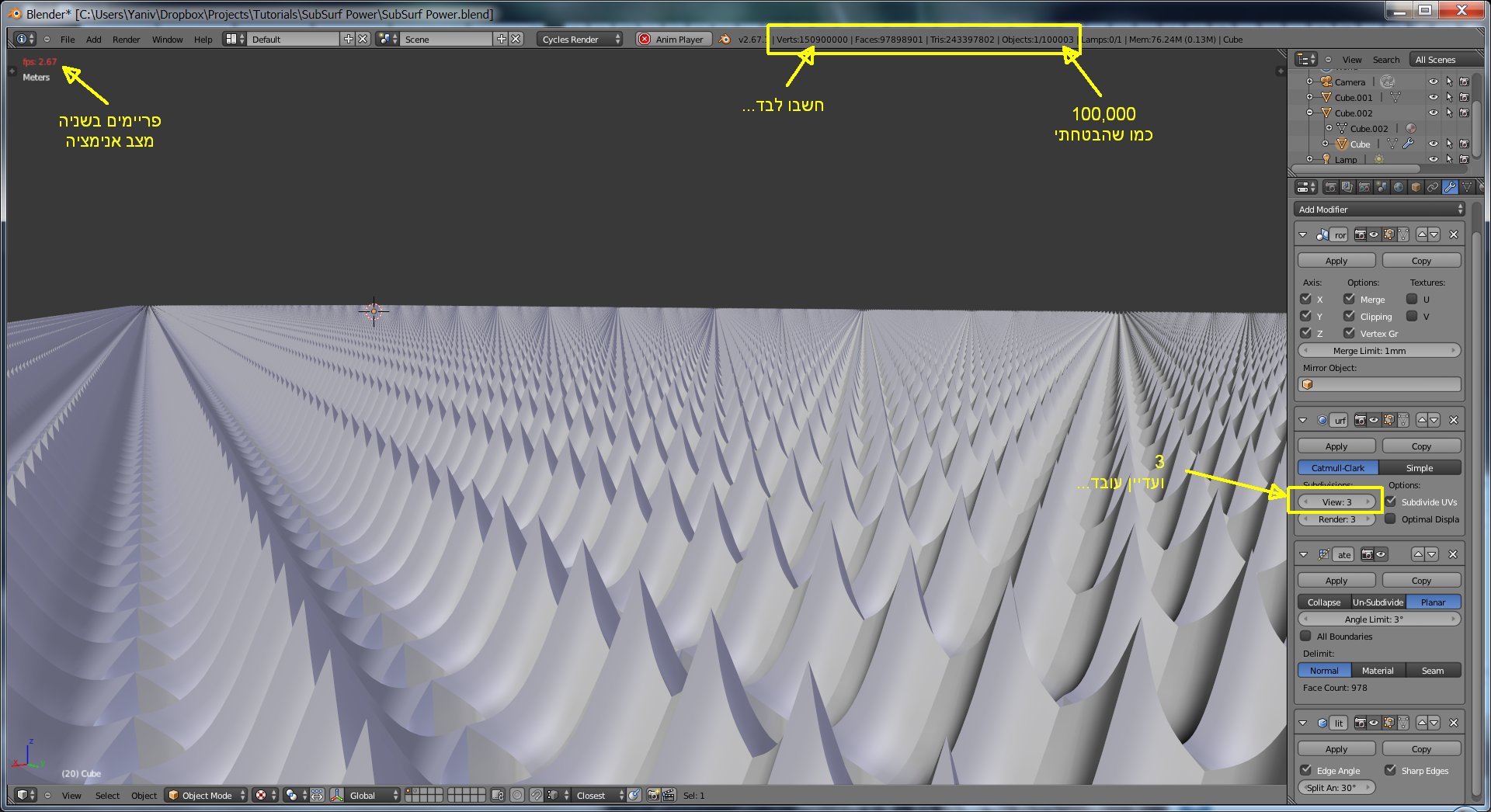1491x812 pixels.
Task: Set Decimate delimit to Material
Action: [x=1378, y=671]
